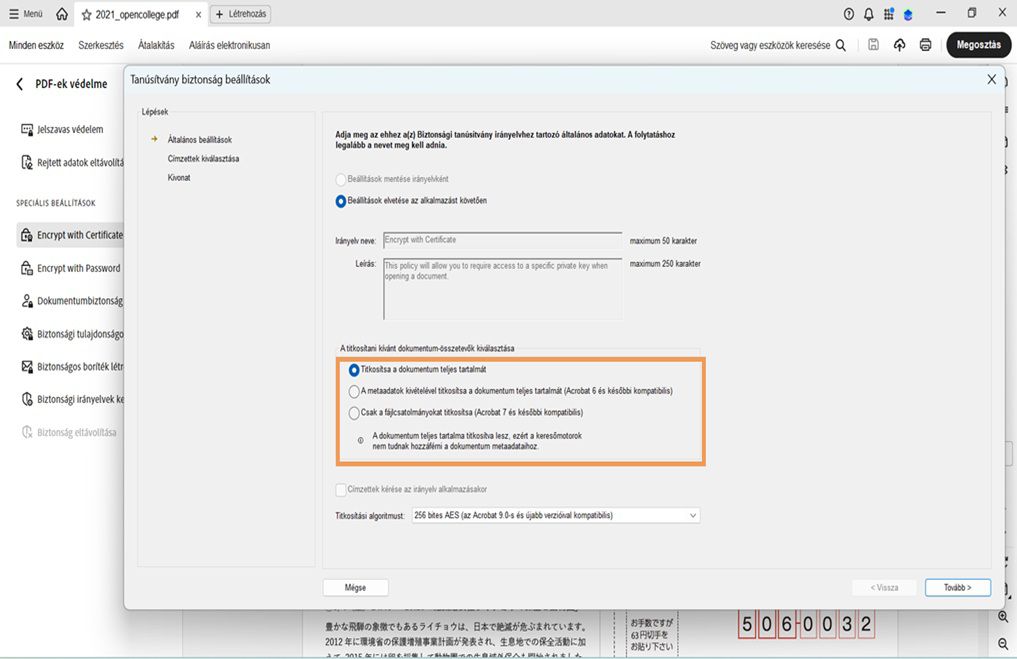Star the 2021_opencollege.pdf tab
Image resolution: width=1017 pixels, height=659 pixels.
(86, 14)
